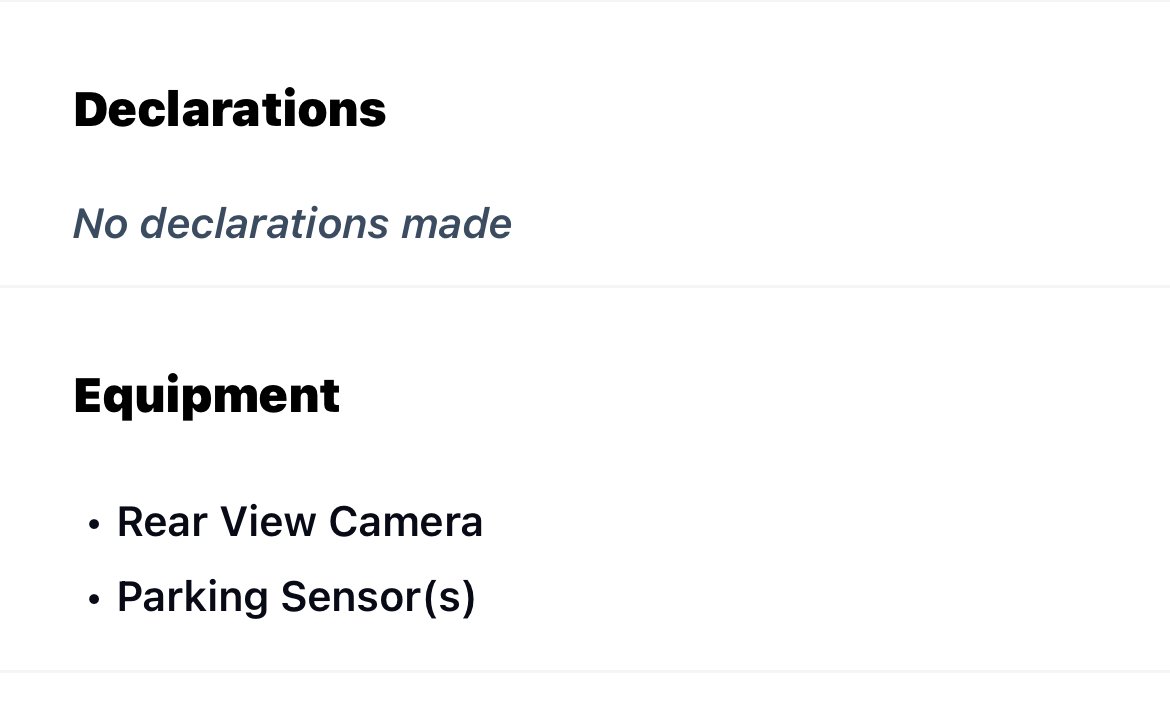Click the letter 'D' starting Declarations heading

[90, 110]
